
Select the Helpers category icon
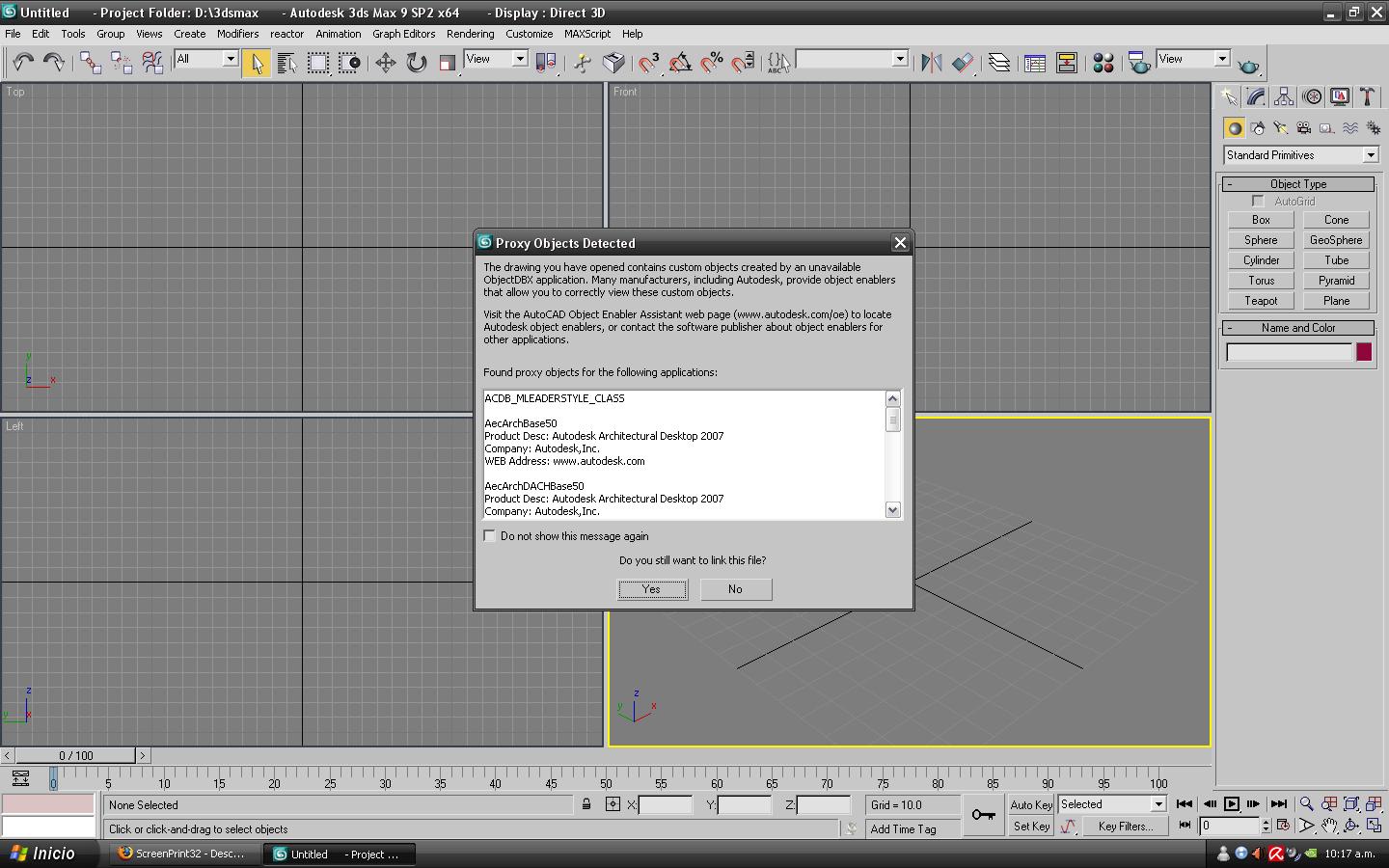pos(1326,128)
